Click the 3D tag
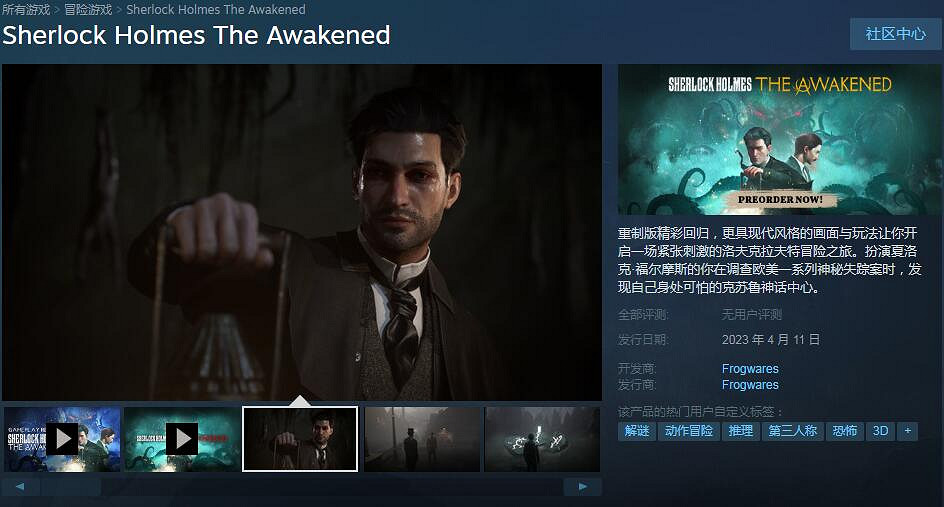Screen dimensions: 944x507 coord(880,431)
